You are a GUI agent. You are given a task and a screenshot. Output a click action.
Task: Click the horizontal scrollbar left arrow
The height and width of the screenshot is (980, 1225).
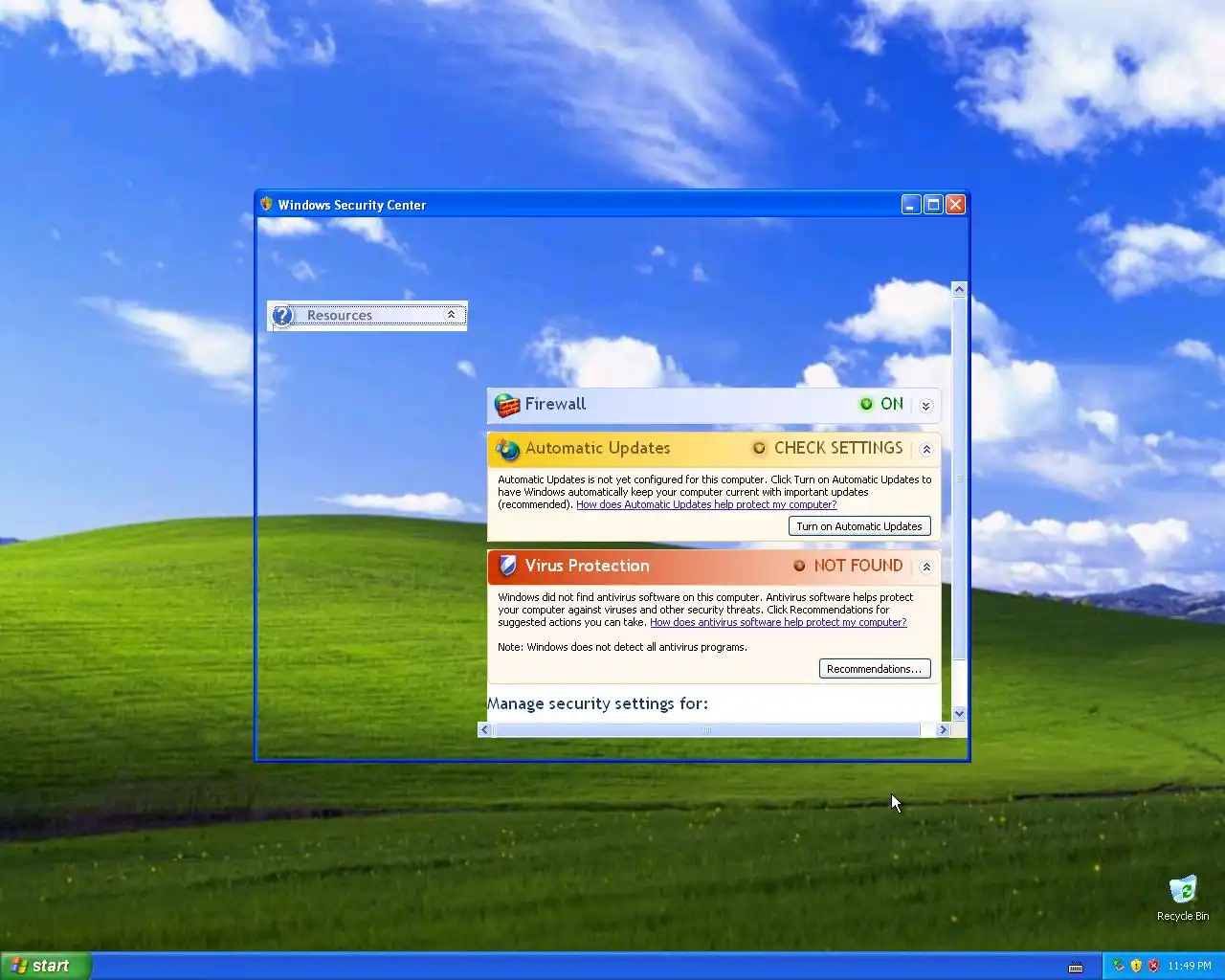tap(484, 729)
